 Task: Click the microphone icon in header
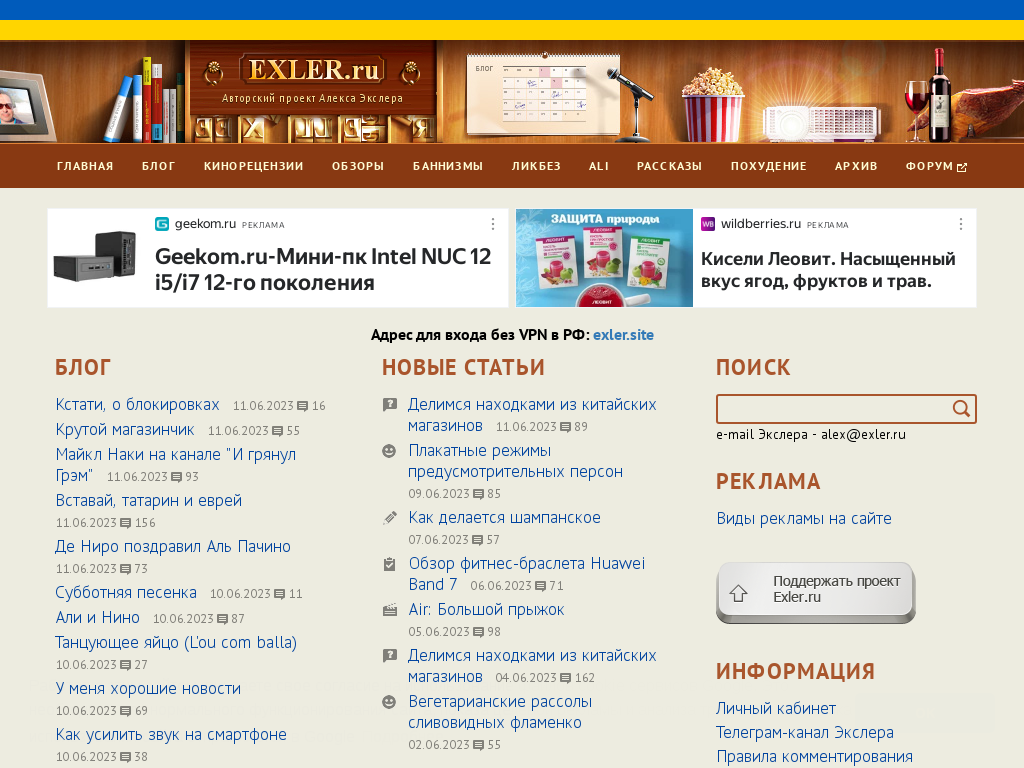(x=632, y=104)
